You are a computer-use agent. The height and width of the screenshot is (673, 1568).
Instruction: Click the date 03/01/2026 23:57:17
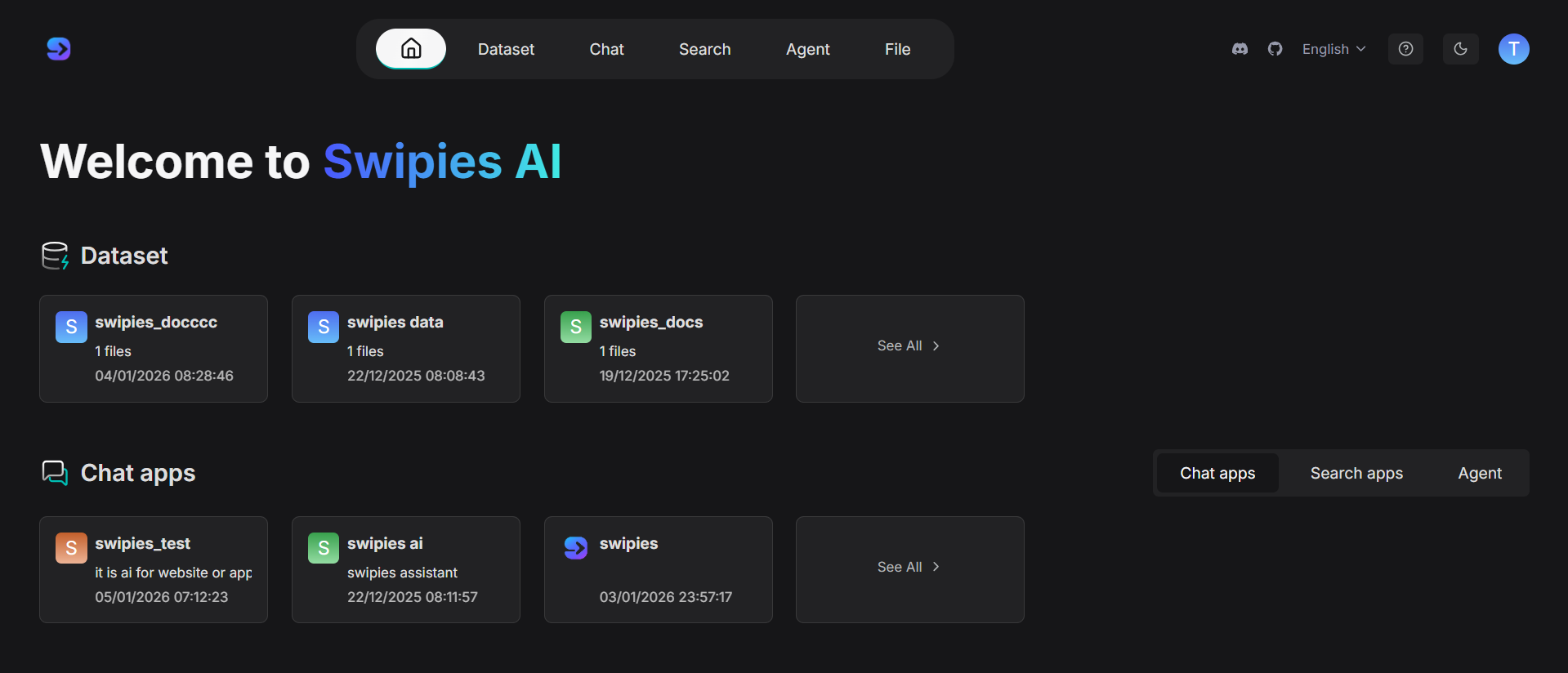click(666, 597)
